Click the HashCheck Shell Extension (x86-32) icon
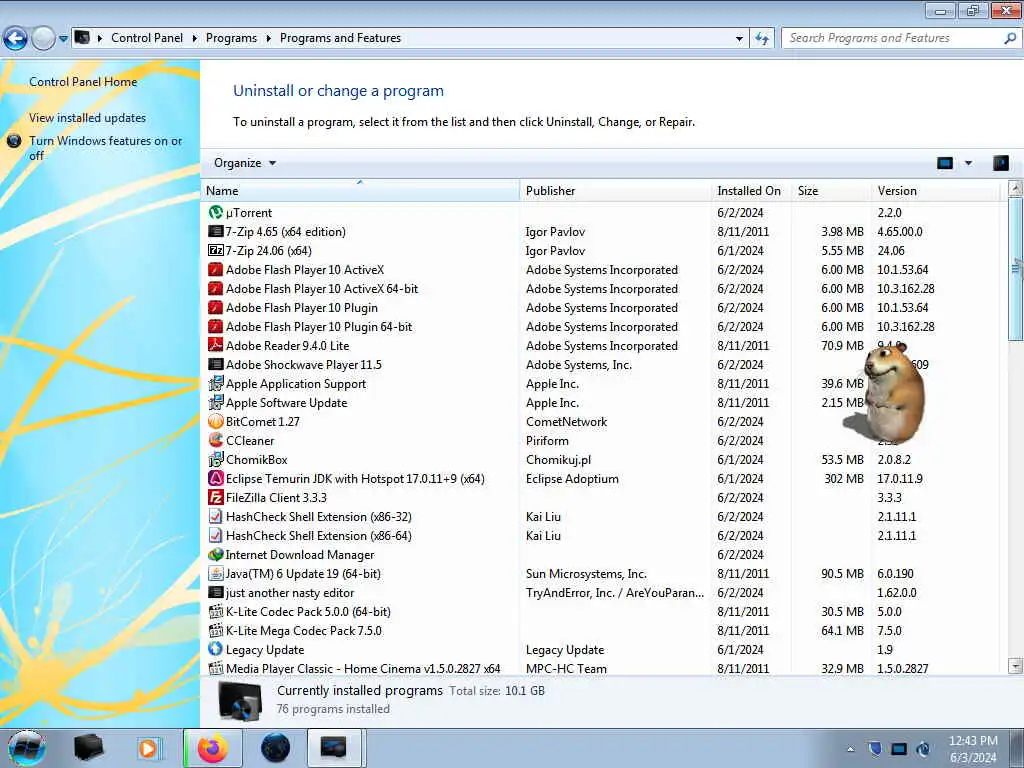The height and width of the screenshot is (768, 1024). tap(216, 516)
